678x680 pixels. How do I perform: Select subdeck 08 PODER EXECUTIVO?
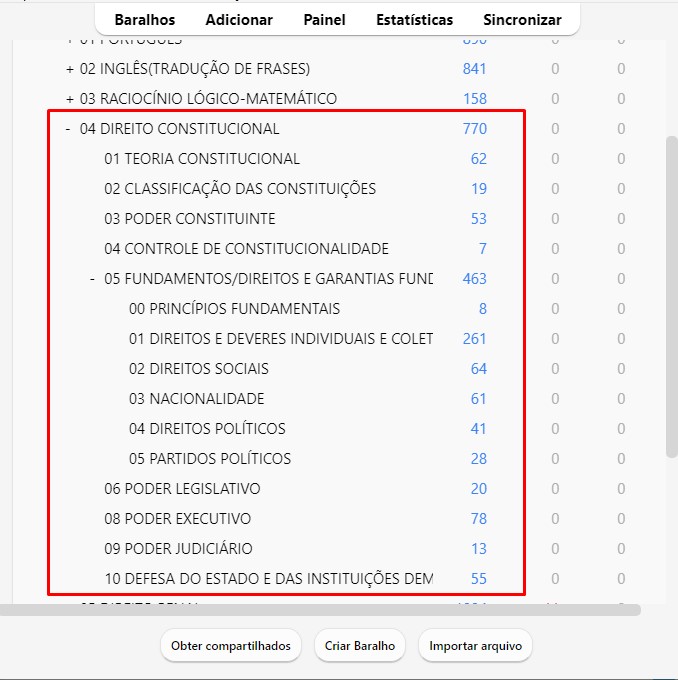tap(178, 519)
